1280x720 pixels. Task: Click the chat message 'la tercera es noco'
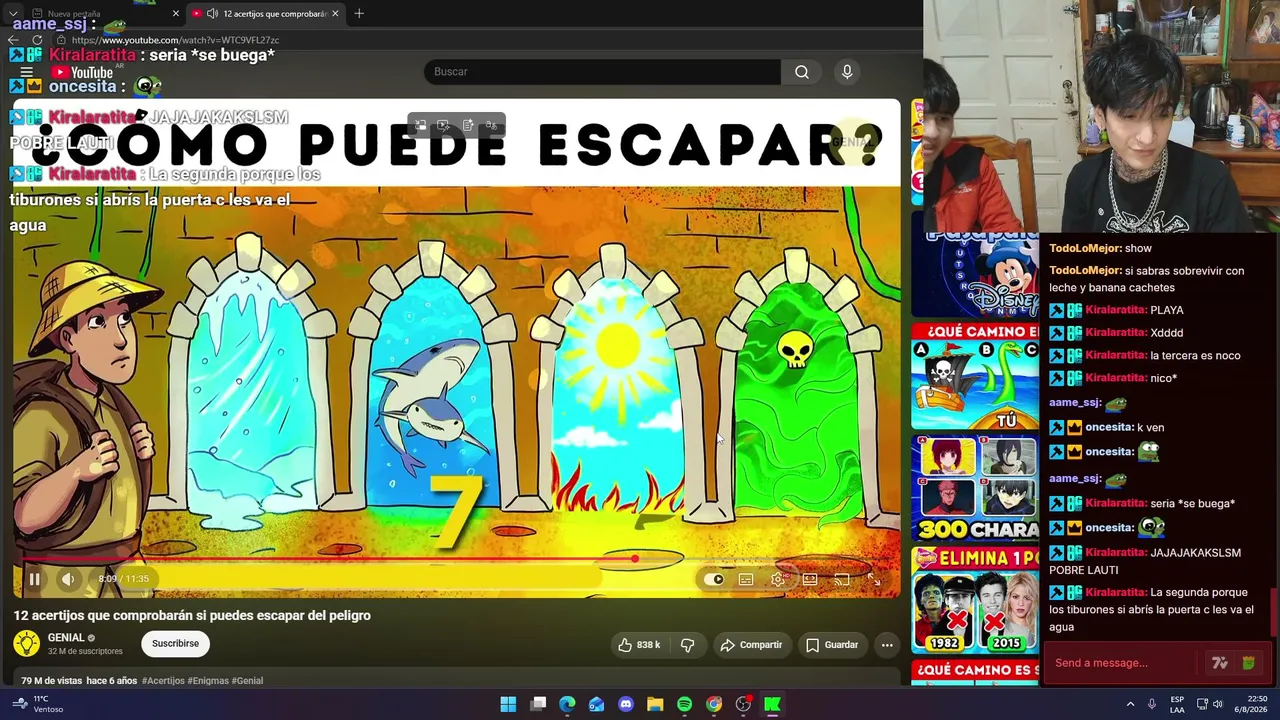coord(1196,356)
